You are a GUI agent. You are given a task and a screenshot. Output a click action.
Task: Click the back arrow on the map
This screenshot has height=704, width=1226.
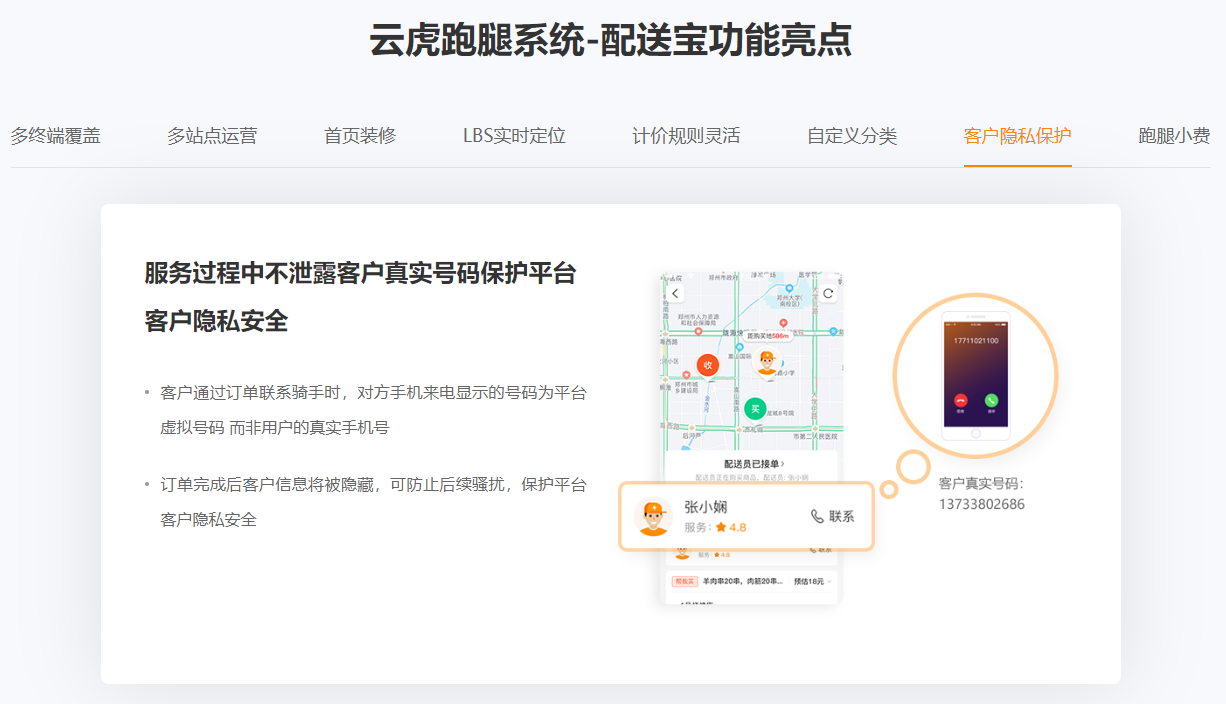676,293
